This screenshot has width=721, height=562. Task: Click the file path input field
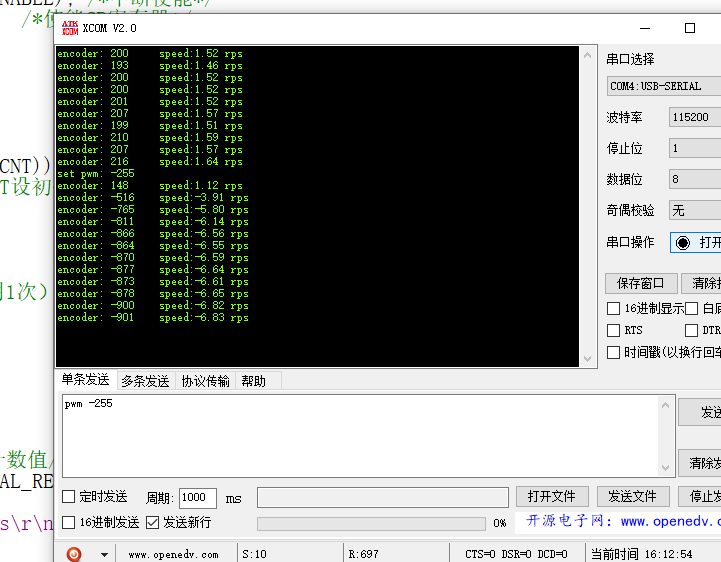click(383, 497)
